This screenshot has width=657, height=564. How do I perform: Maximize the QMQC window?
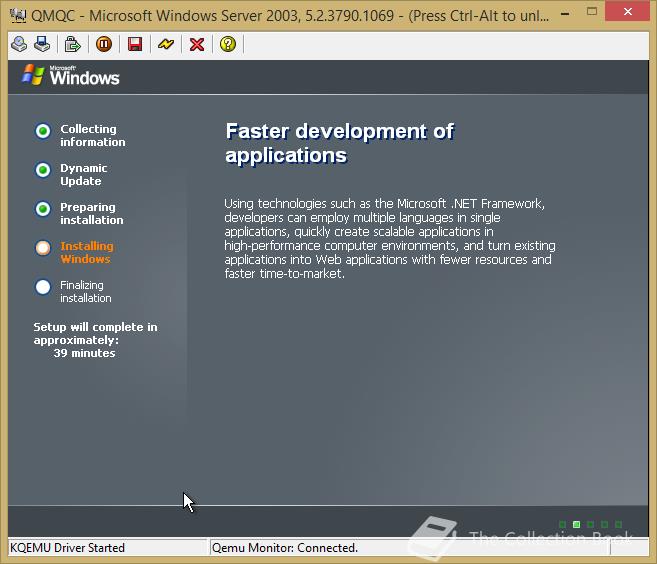[592, 11]
